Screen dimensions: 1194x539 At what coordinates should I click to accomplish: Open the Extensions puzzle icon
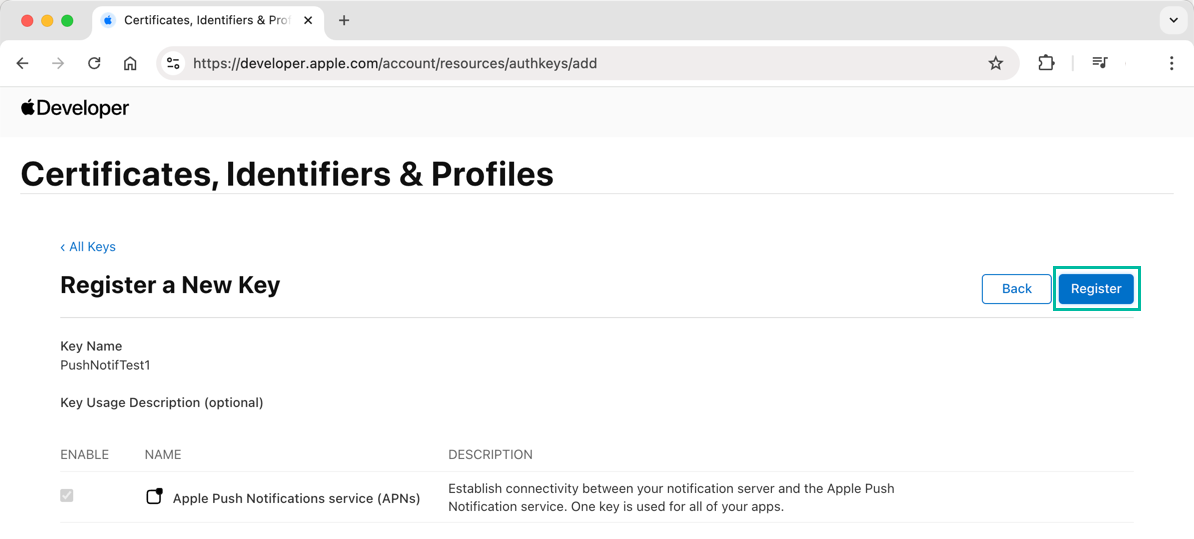[1046, 63]
